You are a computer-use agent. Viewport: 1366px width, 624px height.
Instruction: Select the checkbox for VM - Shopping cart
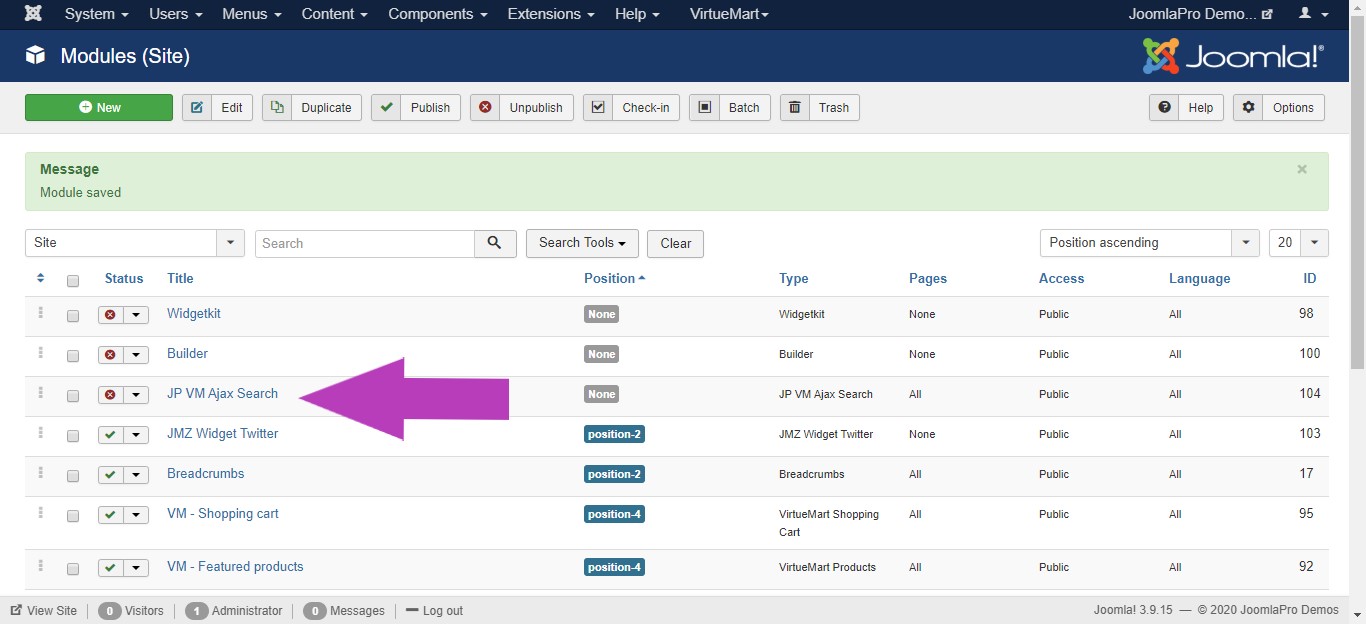[73, 516]
